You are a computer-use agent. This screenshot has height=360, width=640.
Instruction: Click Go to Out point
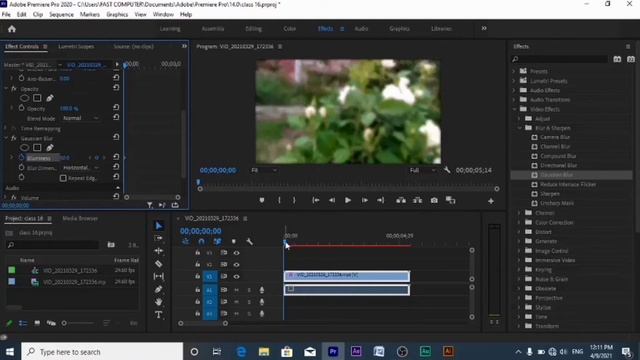click(380, 200)
